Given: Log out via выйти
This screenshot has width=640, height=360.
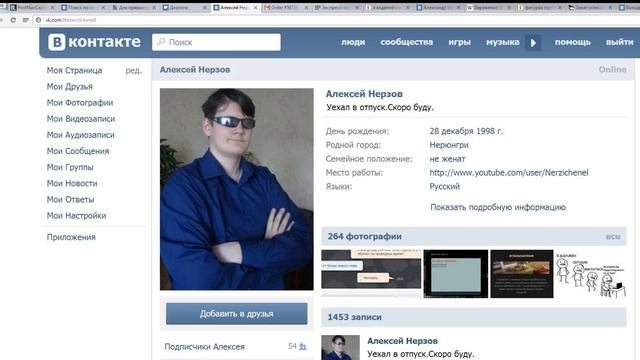Looking at the screenshot, I should pos(619,42).
